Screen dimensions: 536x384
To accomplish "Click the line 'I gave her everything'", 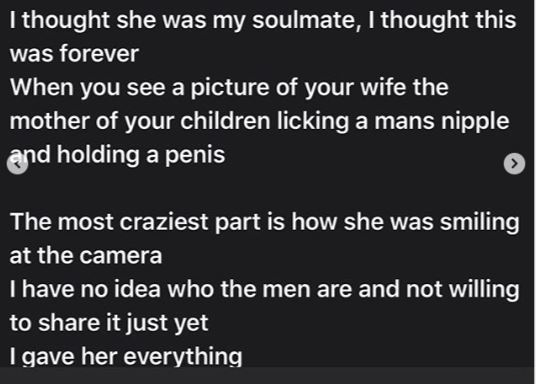I will click(x=126, y=356).
